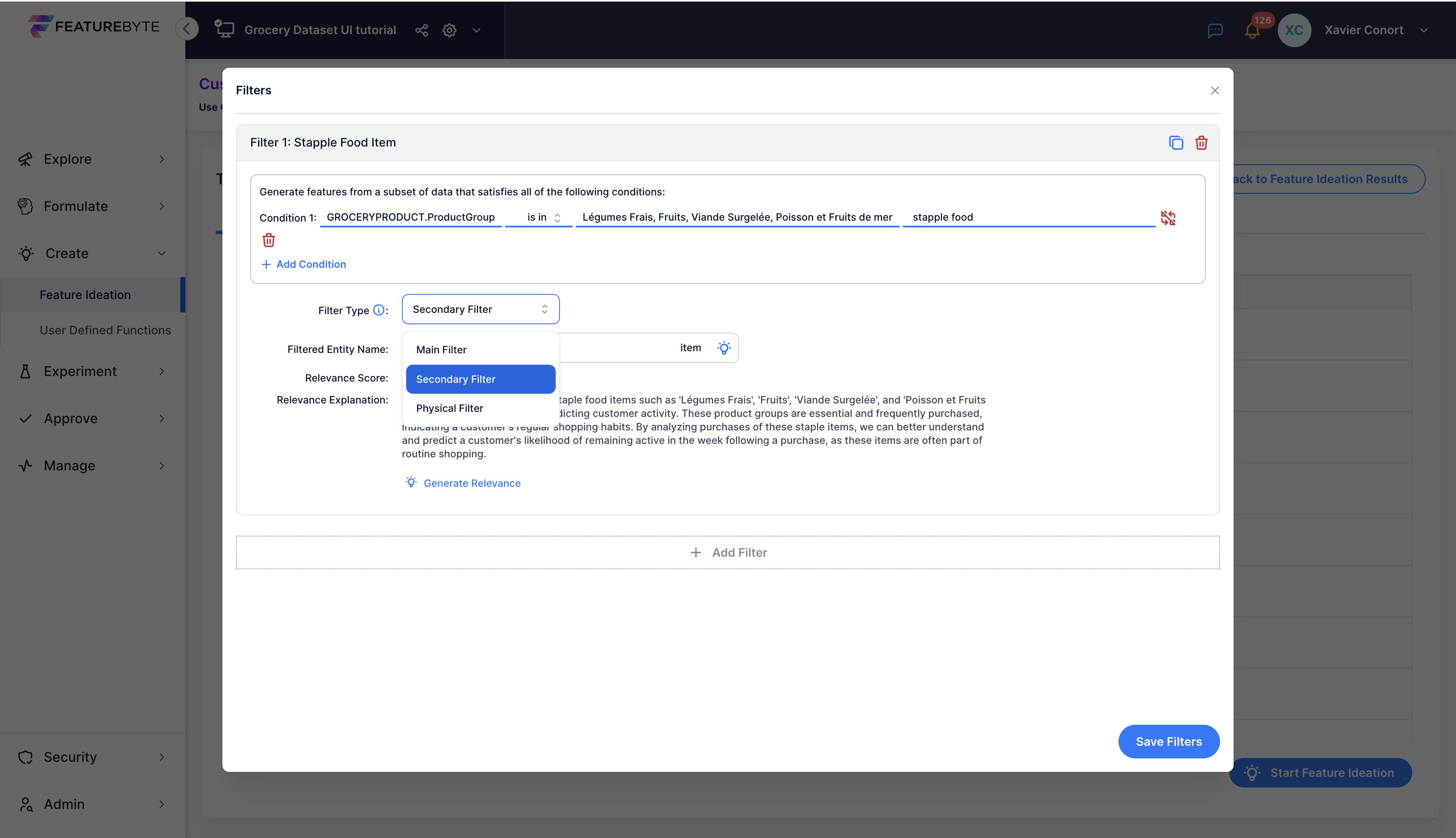Click the Experiment flask icon

click(x=25, y=371)
